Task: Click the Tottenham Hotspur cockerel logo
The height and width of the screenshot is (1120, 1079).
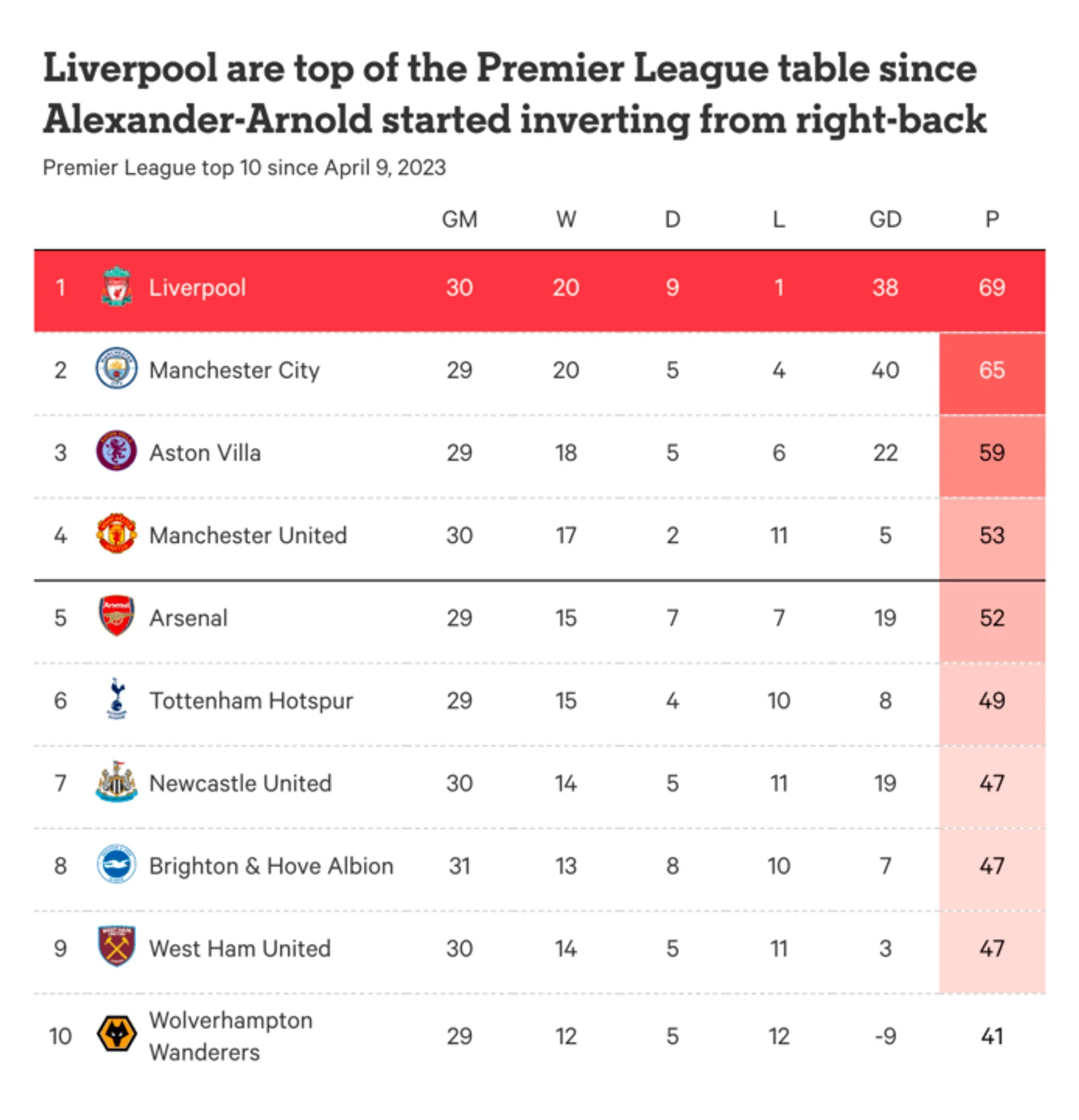Action: pyautogui.click(x=116, y=699)
